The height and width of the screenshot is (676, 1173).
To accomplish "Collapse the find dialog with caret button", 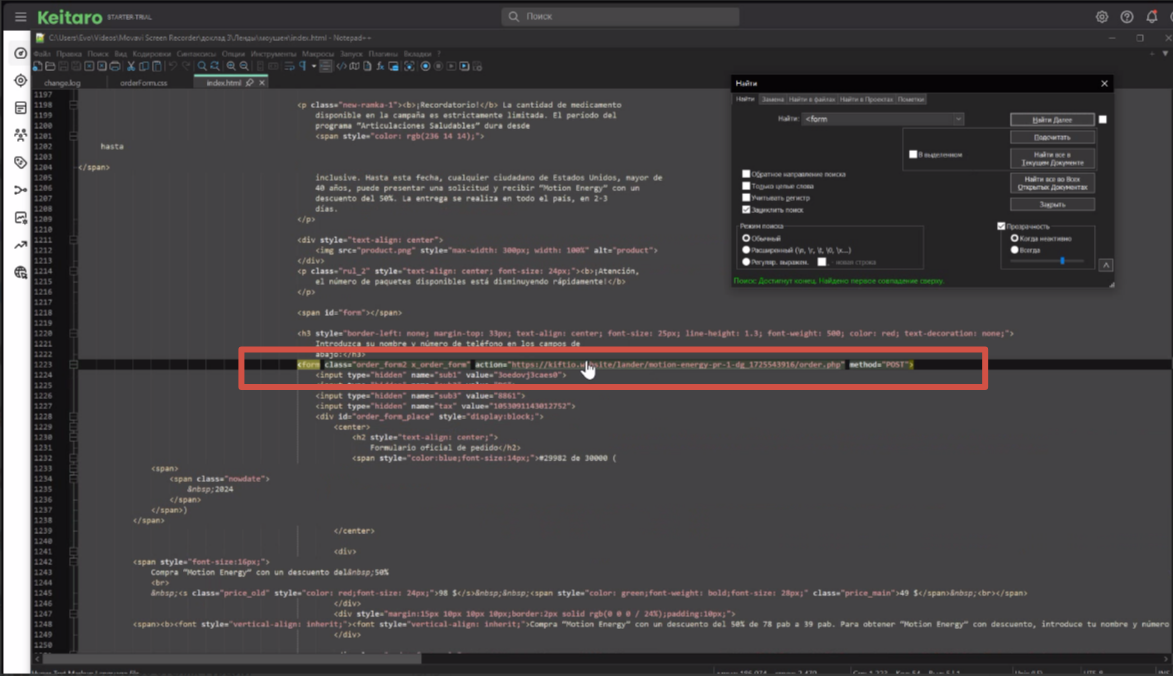I will [1105, 265].
